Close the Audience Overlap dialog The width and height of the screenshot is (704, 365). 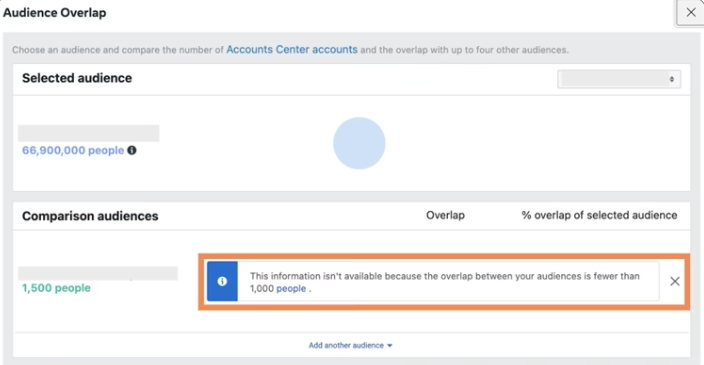click(691, 13)
